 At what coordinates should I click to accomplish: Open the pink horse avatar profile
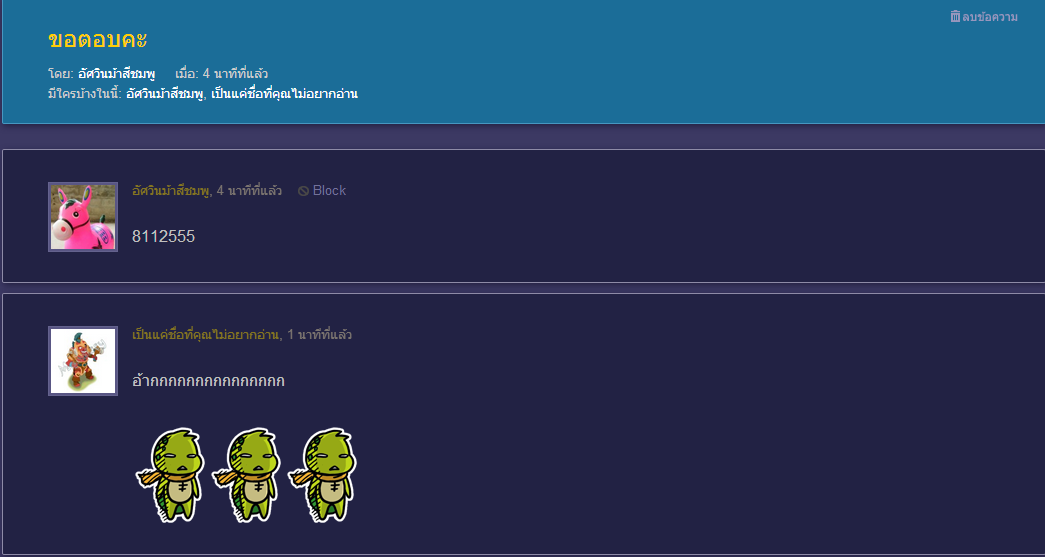[x=83, y=217]
